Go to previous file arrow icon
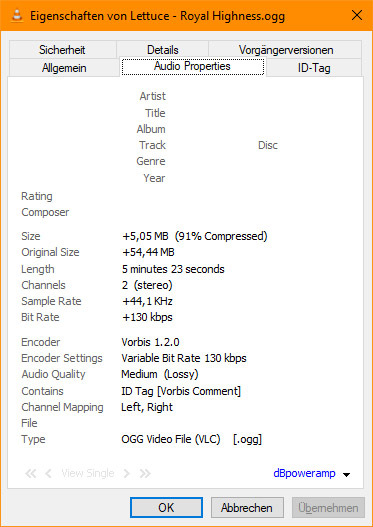This screenshot has width=373, height=527. (x=48, y=474)
